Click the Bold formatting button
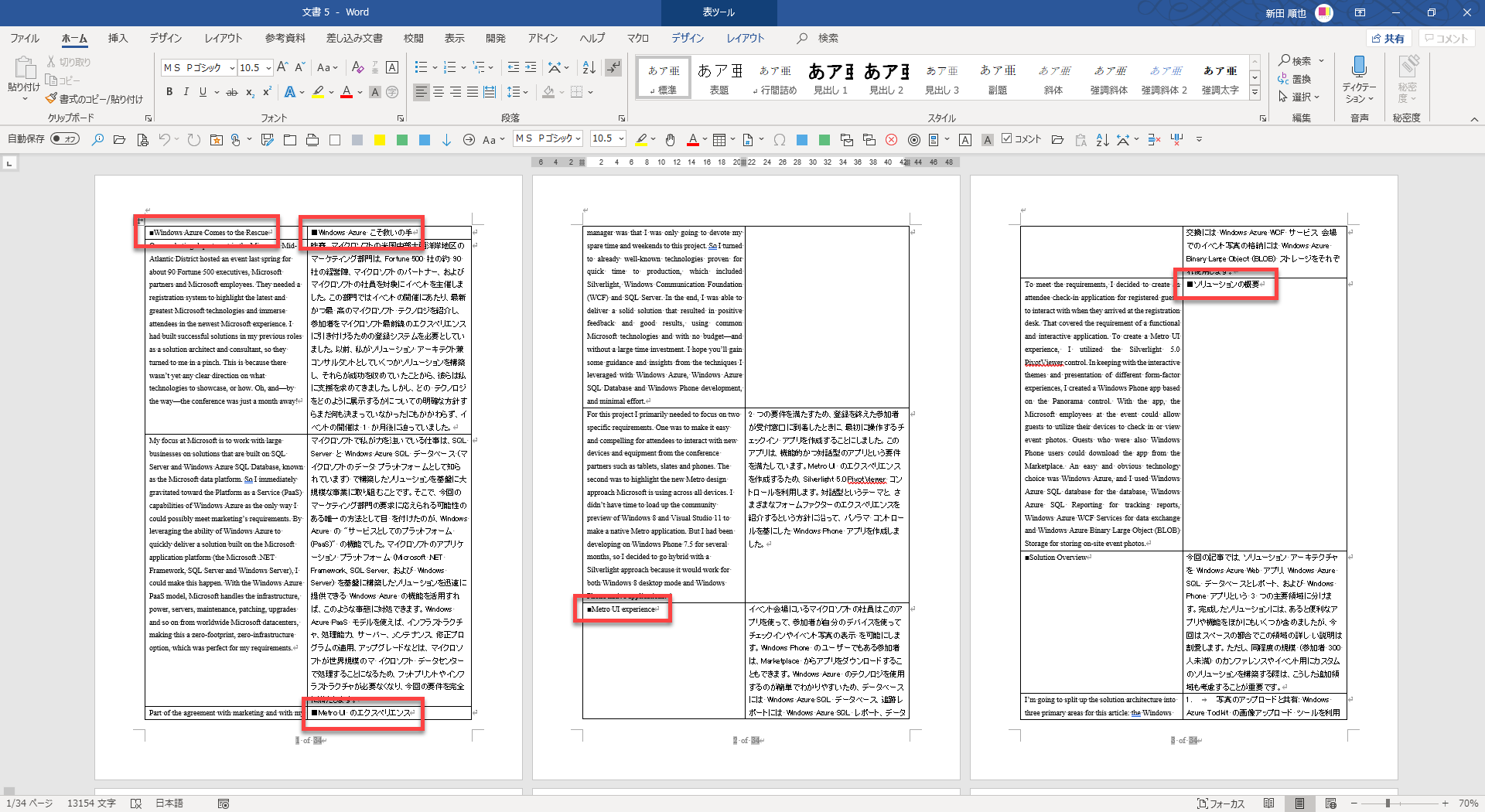1485x812 pixels. click(x=169, y=92)
